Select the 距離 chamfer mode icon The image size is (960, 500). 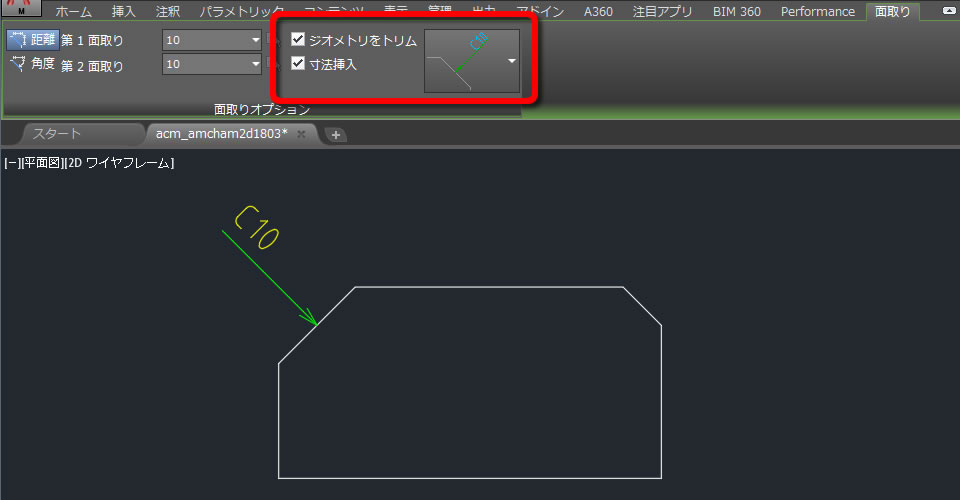18,40
